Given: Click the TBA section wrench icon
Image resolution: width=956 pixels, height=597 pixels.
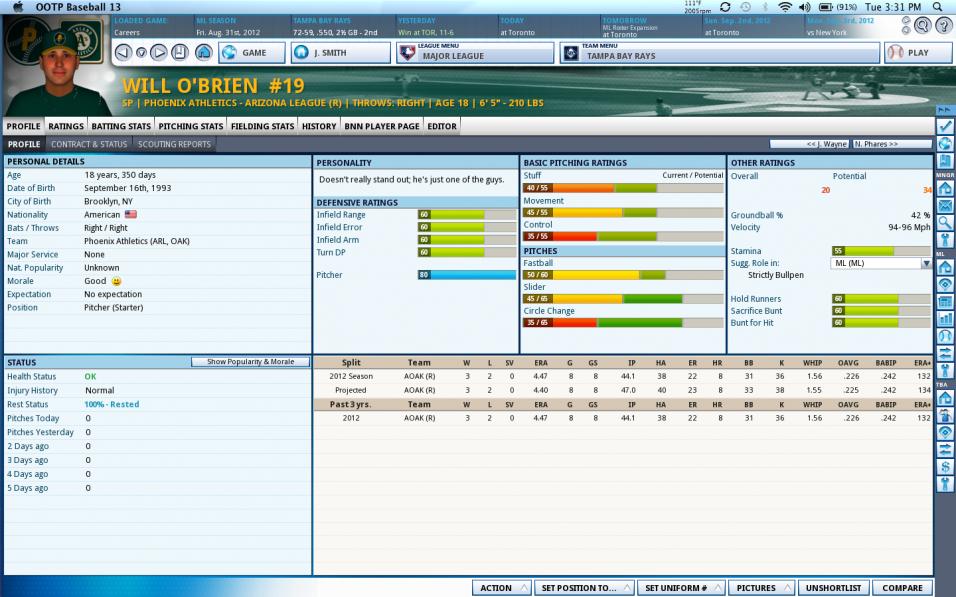Looking at the screenshot, I should 945,484.
